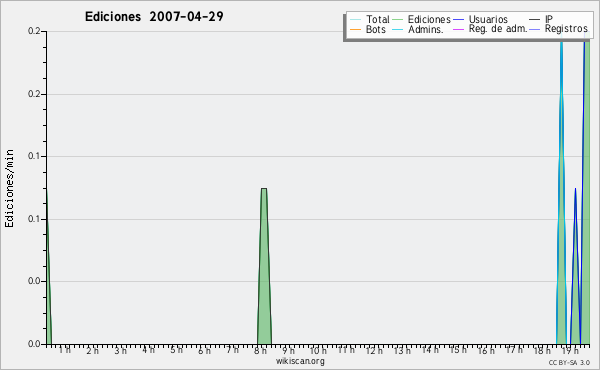Click the blue Usuarios line swatch in the legend

[x=458, y=20]
